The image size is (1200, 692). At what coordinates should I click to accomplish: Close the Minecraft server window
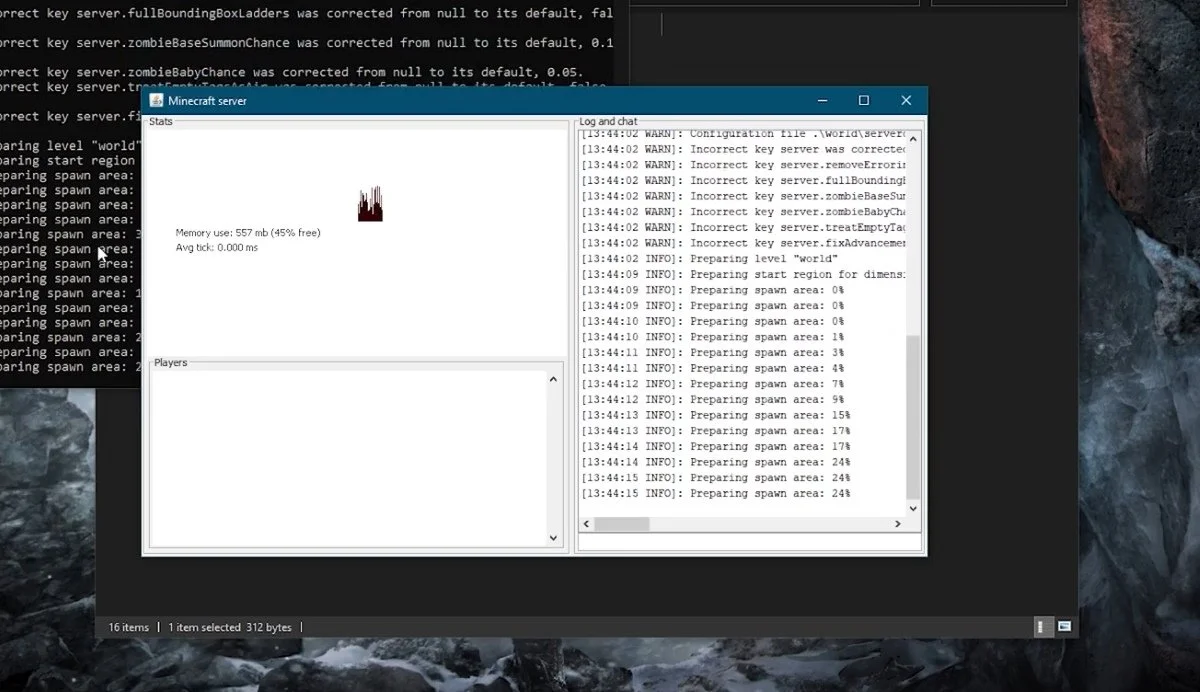(x=906, y=100)
